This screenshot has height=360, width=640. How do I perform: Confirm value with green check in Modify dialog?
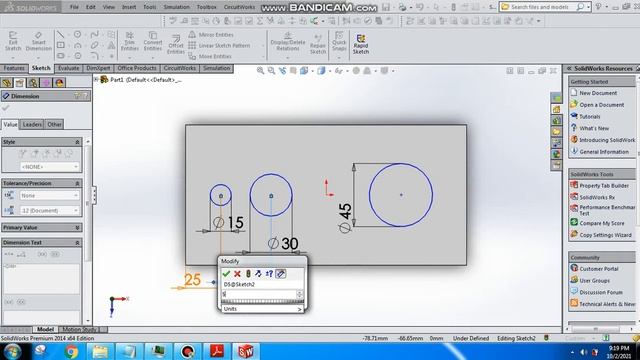click(226, 273)
